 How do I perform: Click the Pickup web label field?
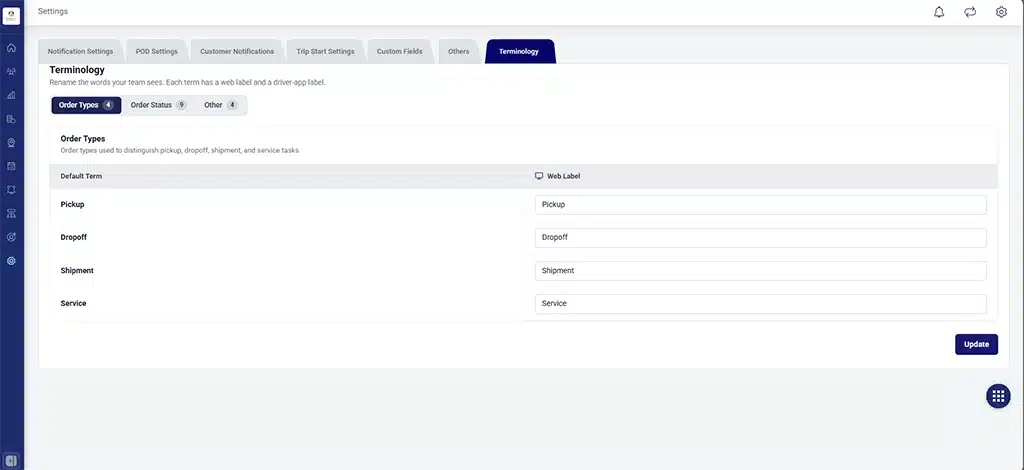760,204
